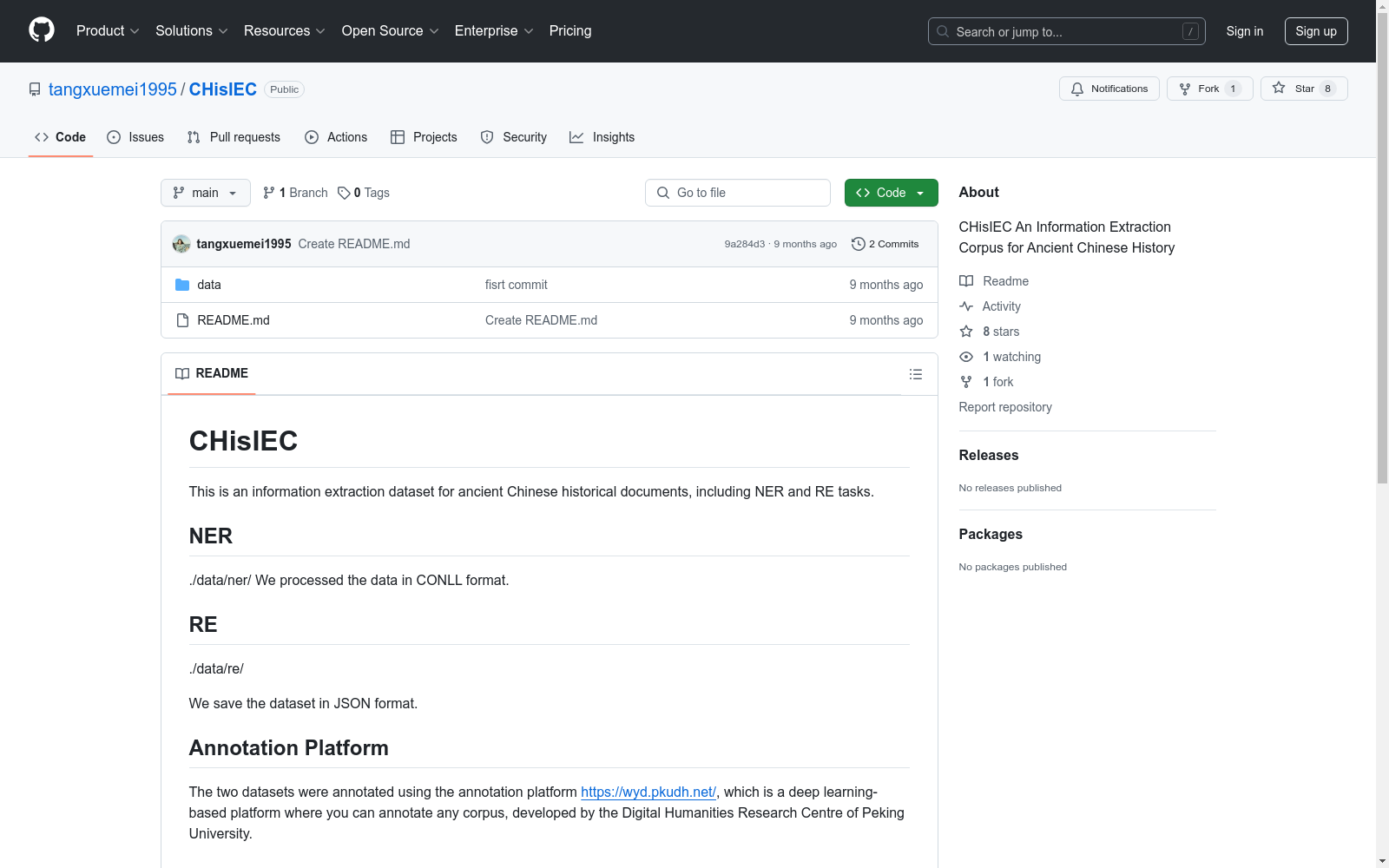1389x868 pixels.
Task: Open the main branch selector dropdown
Action: pyautogui.click(x=206, y=193)
